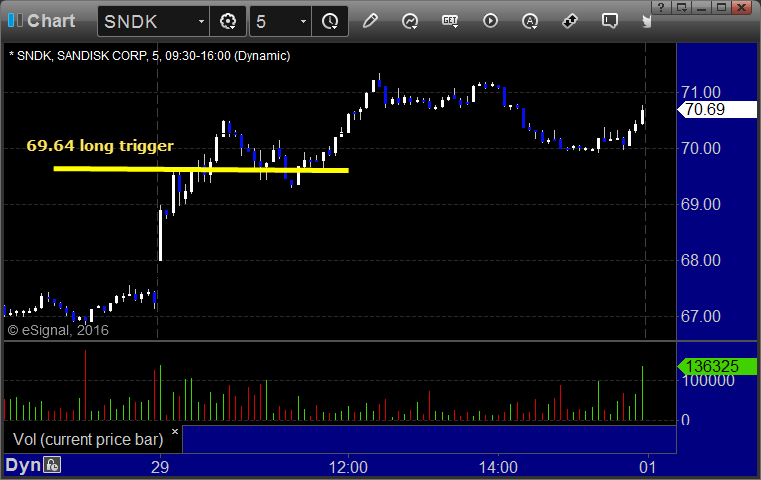Viewport: 761px width, 480px height.
Task: Click the 68.00 price scale label
Action: [701, 261]
